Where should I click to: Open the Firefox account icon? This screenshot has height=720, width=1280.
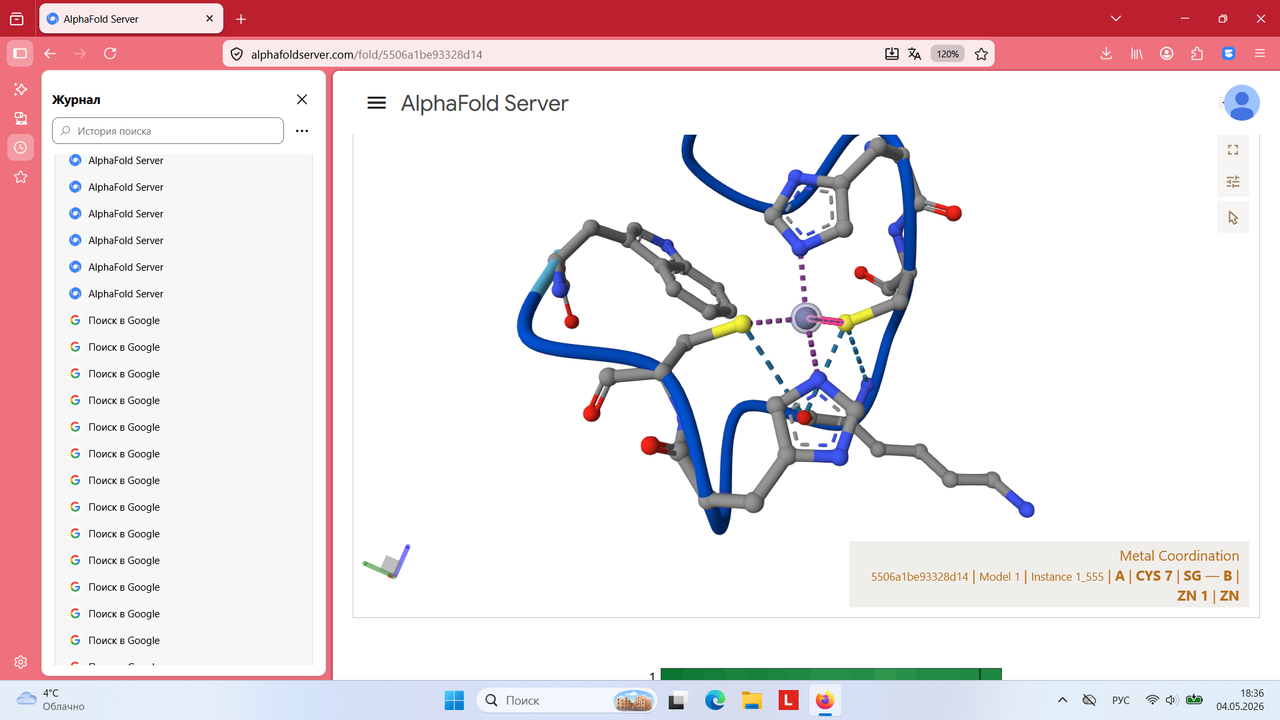1167,54
